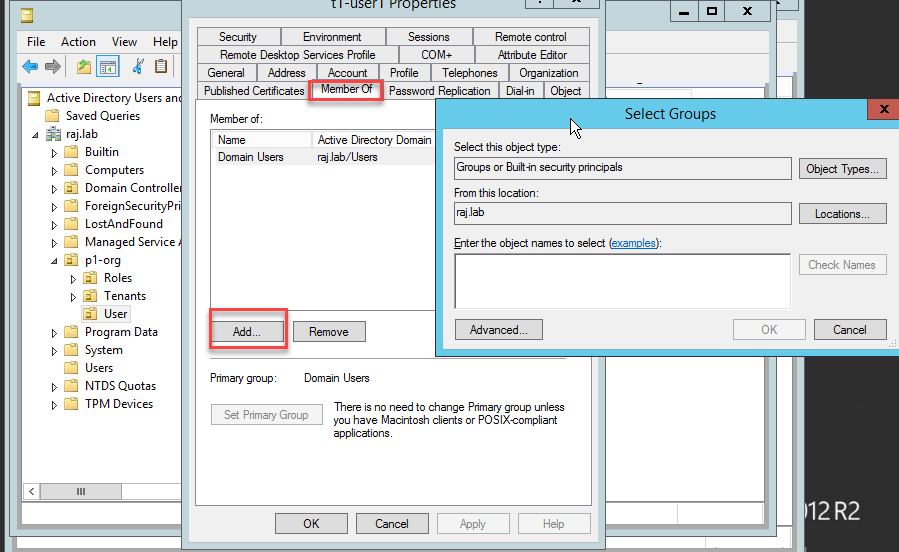
Task: Click the Back arrow toolbar icon
Action: (x=30, y=66)
